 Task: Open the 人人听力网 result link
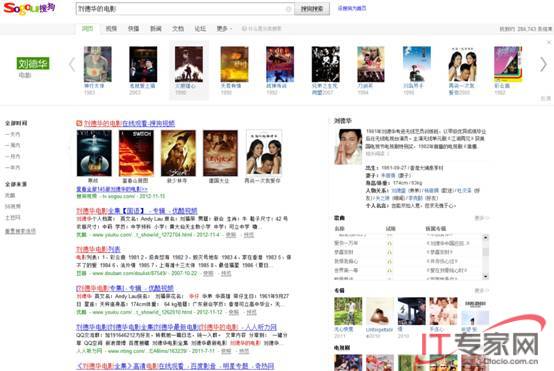click(176, 327)
